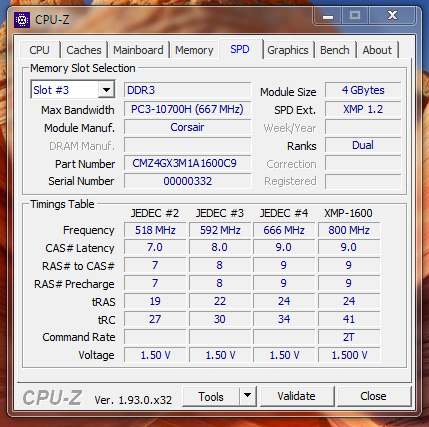Click the Tools button

click(x=211, y=396)
